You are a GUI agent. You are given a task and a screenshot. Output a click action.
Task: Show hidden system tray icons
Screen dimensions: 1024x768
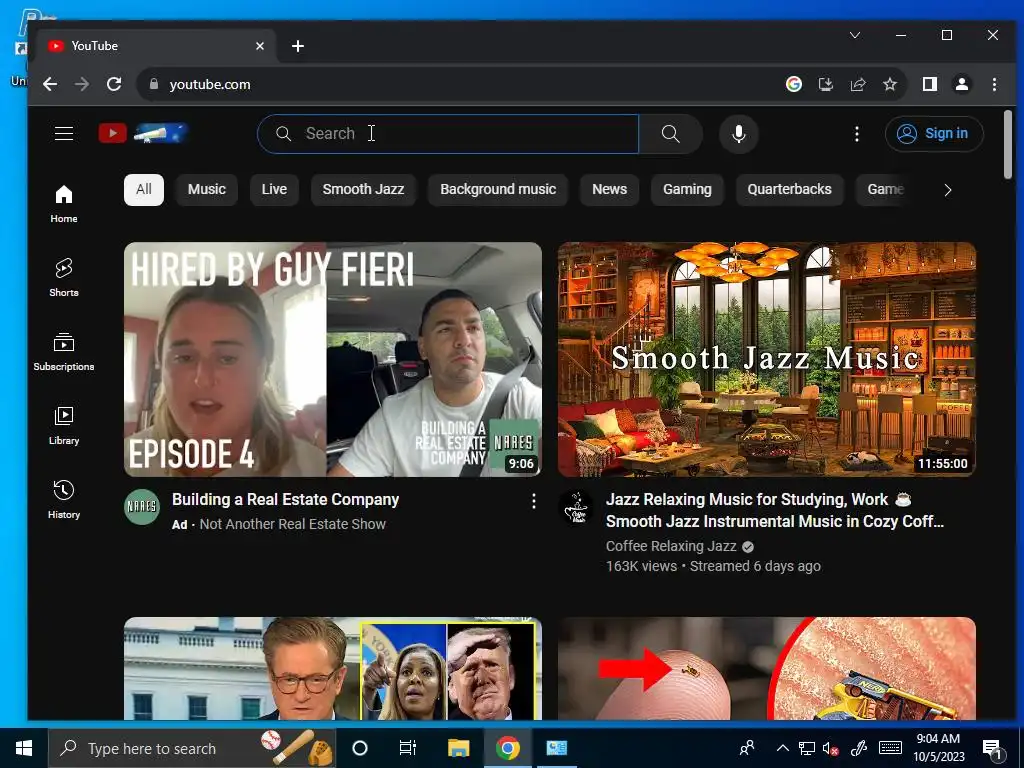[782, 748]
